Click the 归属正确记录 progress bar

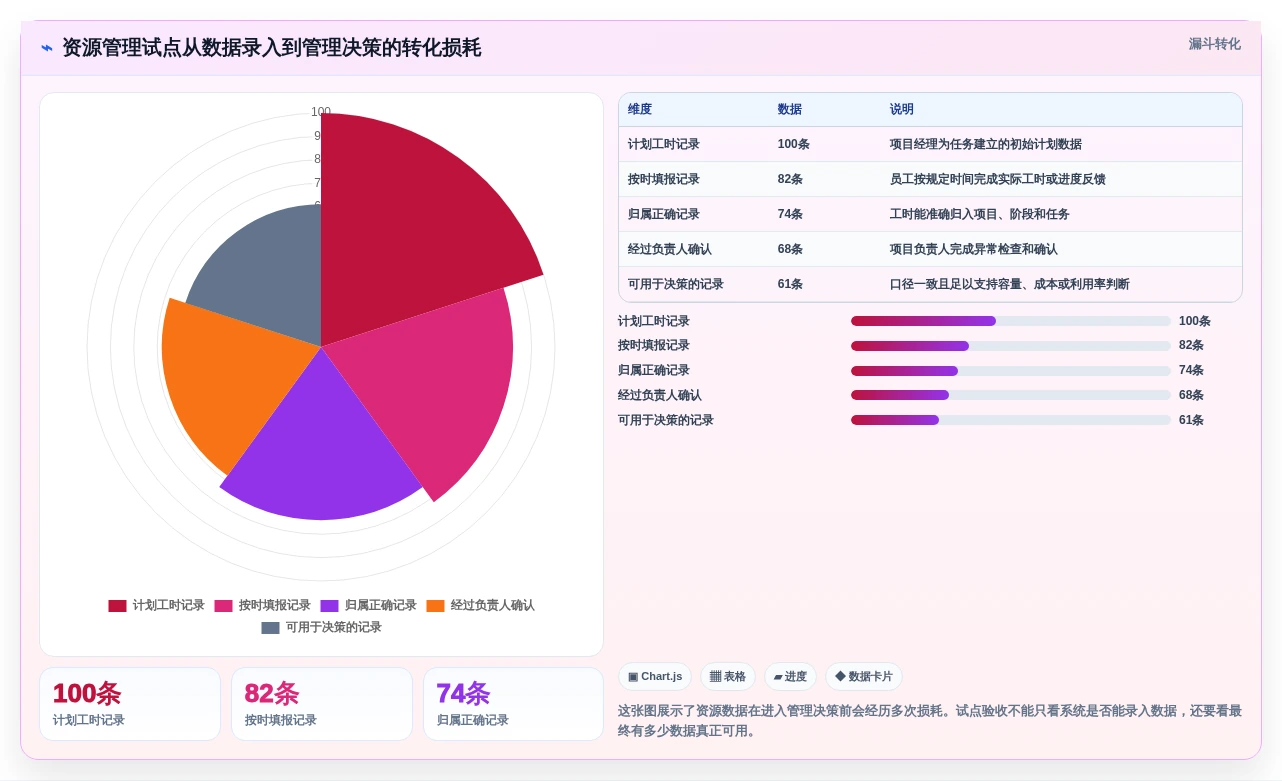[1011, 371]
